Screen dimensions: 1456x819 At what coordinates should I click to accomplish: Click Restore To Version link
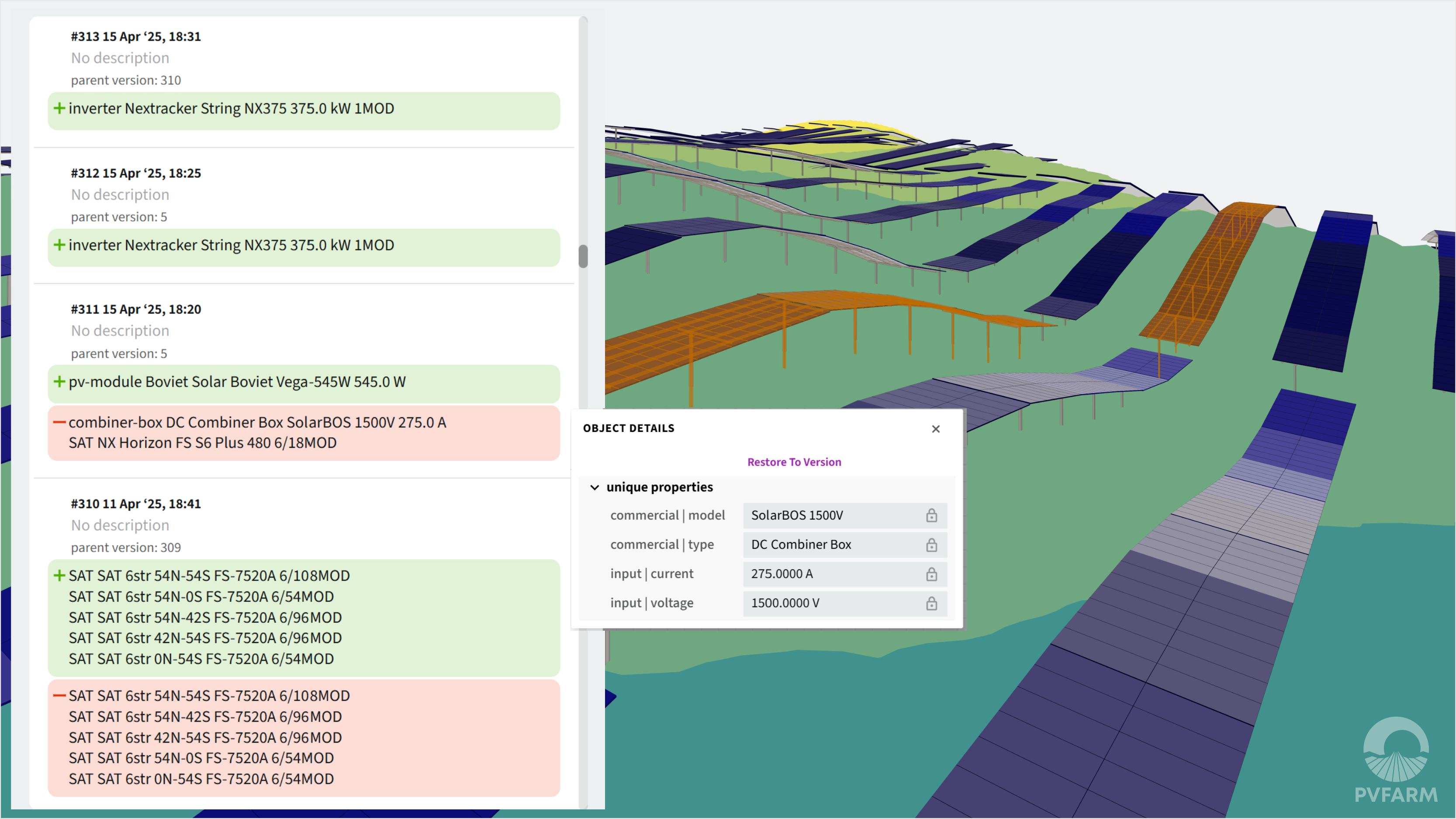pyautogui.click(x=794, y=462)
